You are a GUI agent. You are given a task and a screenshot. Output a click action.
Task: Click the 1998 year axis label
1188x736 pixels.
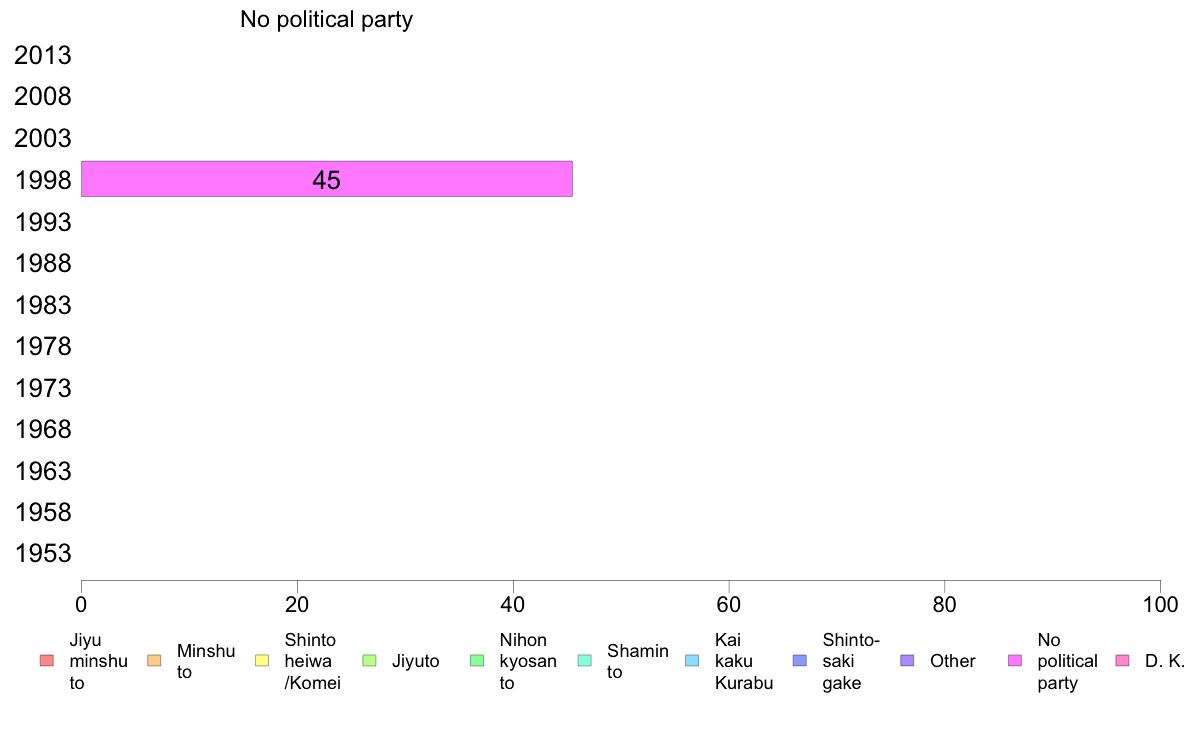tap(43, 180)
